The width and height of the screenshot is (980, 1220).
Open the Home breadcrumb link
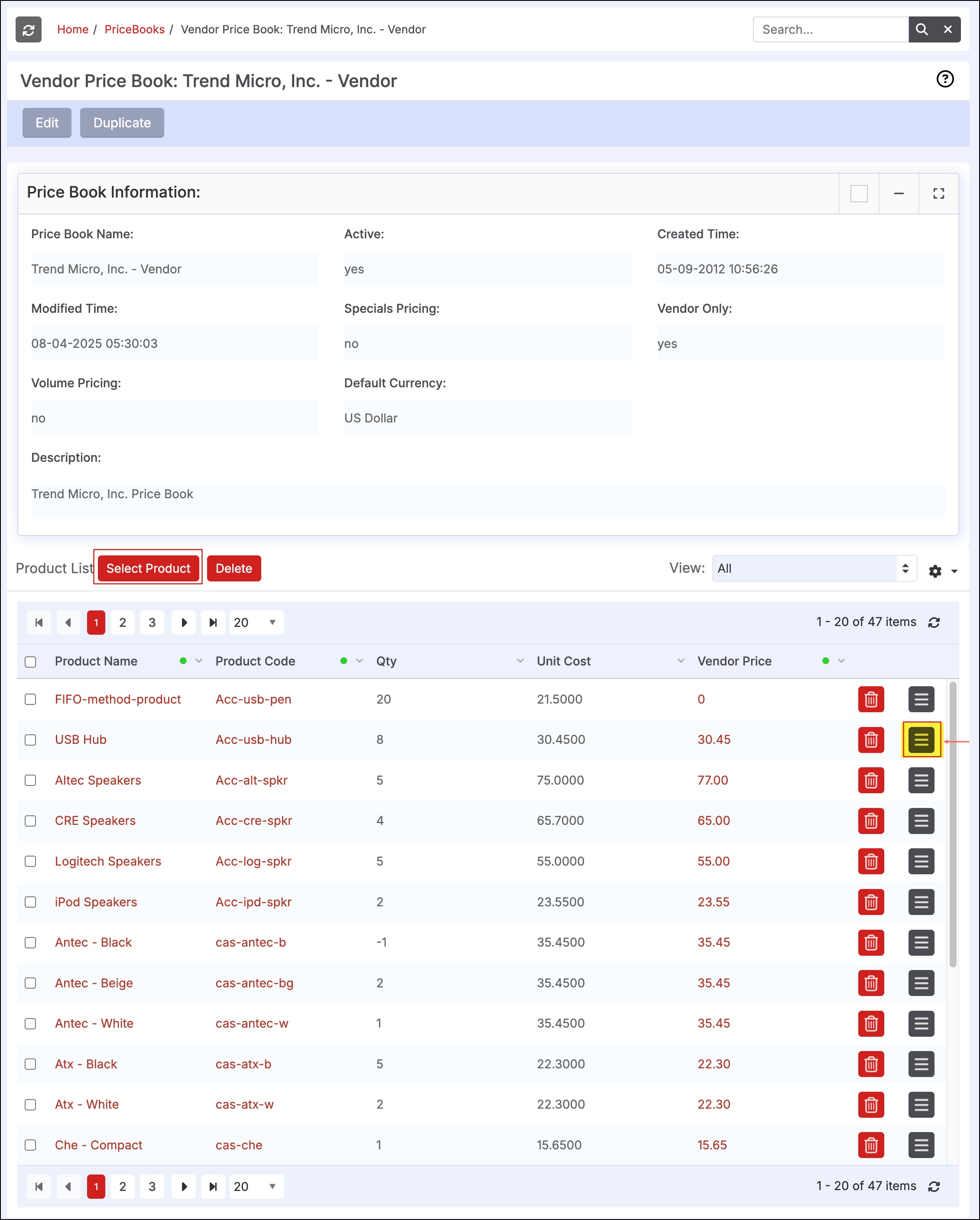coord(73,29)
